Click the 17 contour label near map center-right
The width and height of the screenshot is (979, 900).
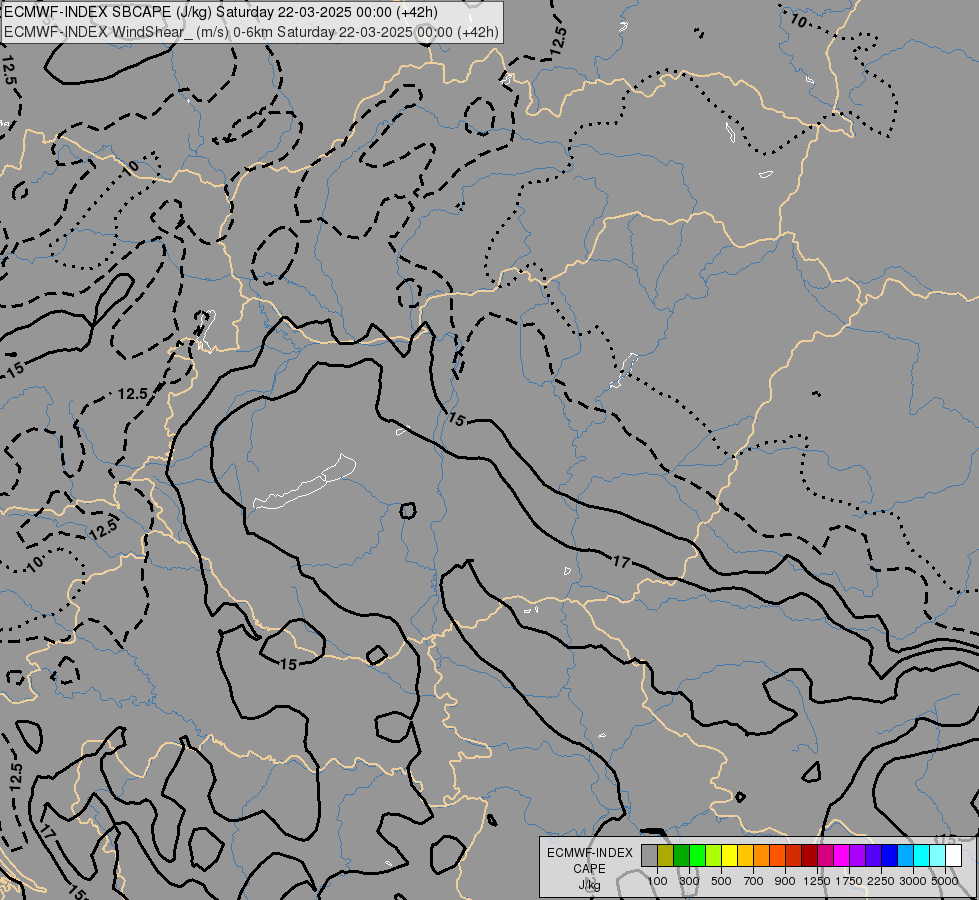pyautogui.click(x=621, y=561)
